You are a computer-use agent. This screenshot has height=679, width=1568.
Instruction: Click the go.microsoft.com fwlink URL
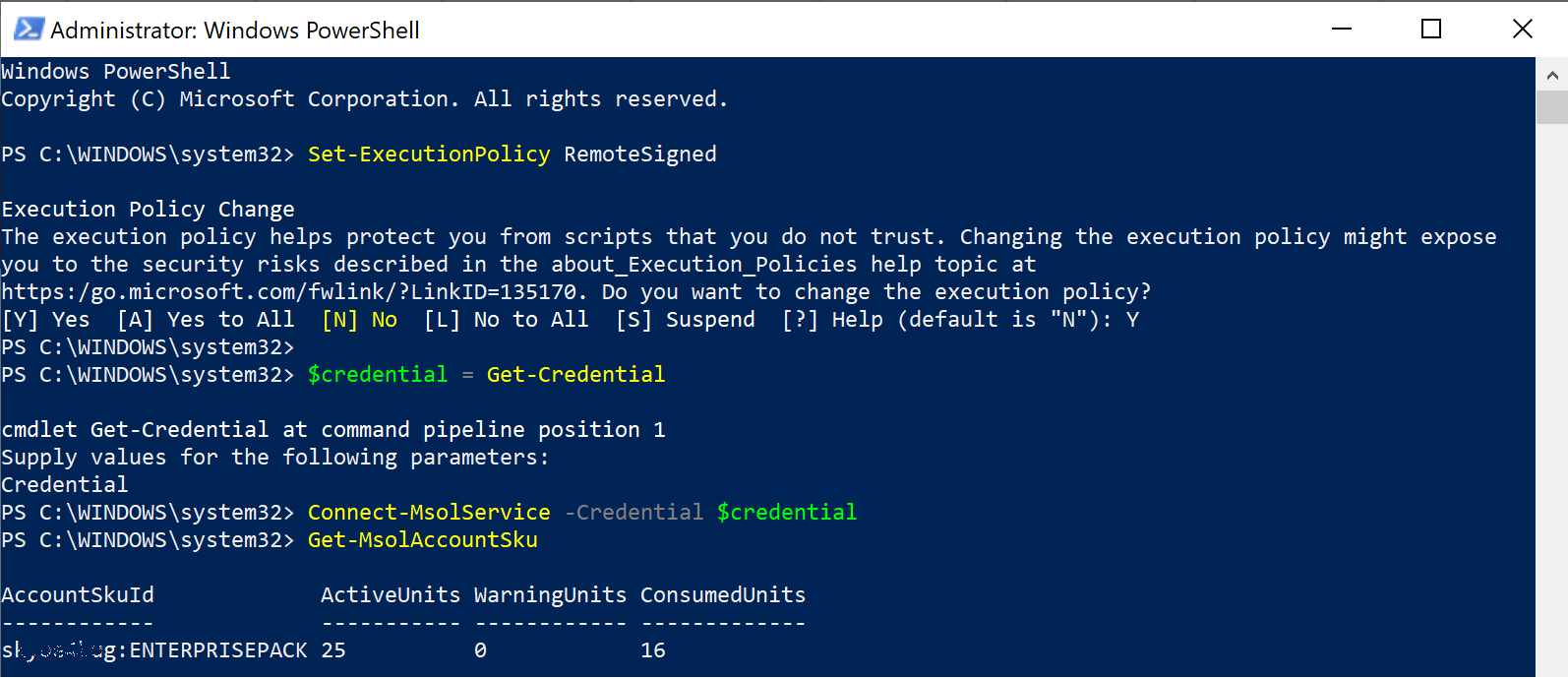coord(293,292)
